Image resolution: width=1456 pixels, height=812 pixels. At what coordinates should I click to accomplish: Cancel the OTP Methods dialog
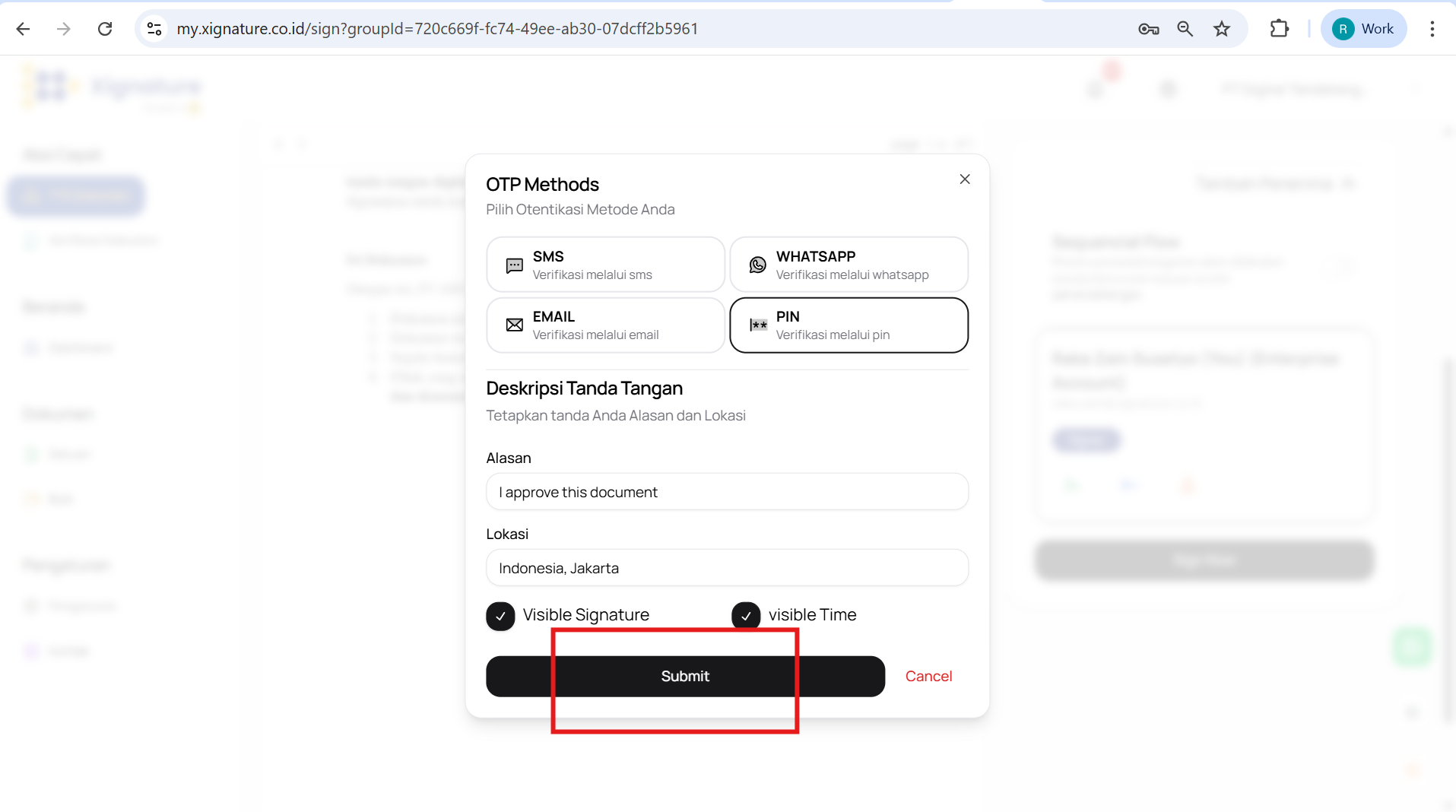point(928,677)
